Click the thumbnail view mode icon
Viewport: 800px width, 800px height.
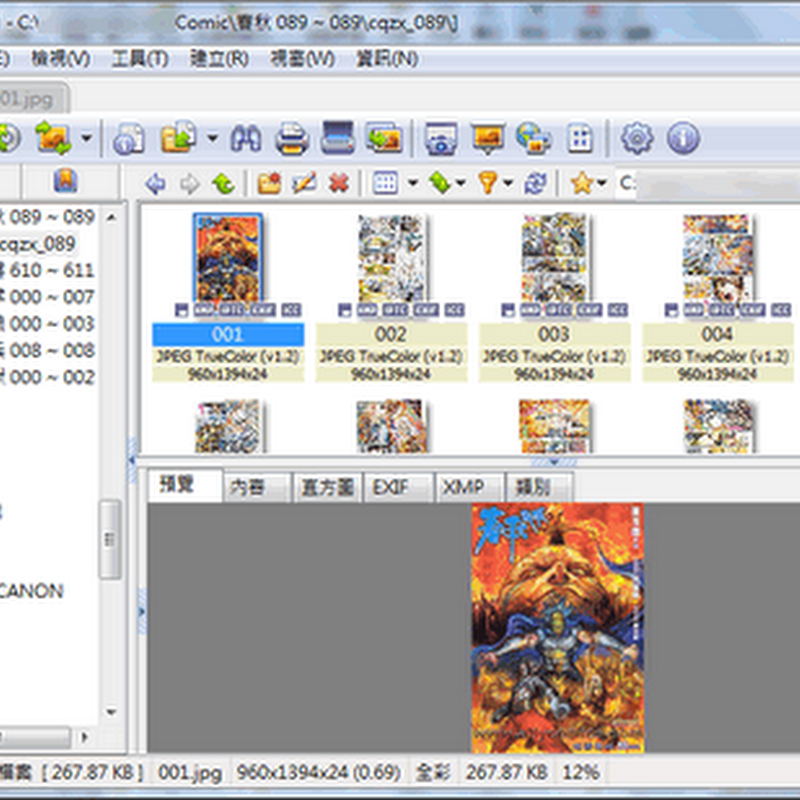tap(385, 183)
